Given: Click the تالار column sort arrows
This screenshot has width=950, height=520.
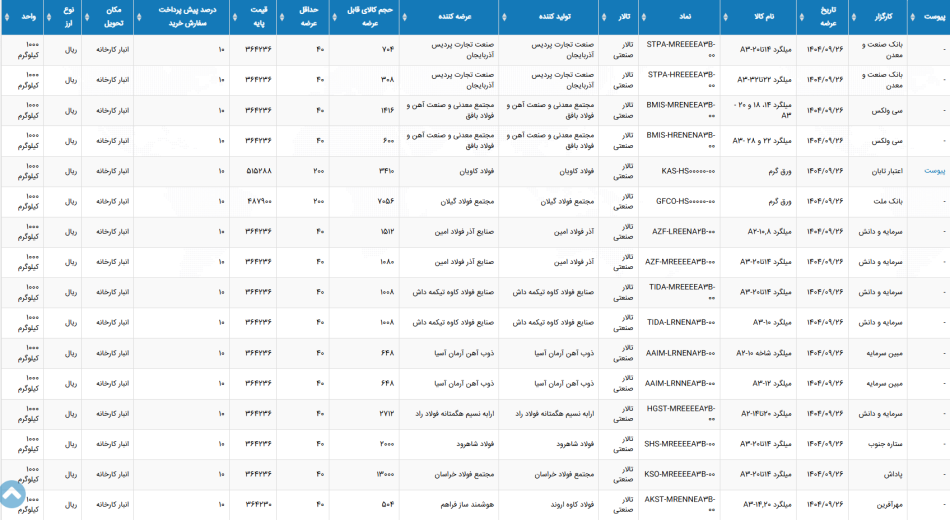Looking at the screenshot, I should point(604,17).
